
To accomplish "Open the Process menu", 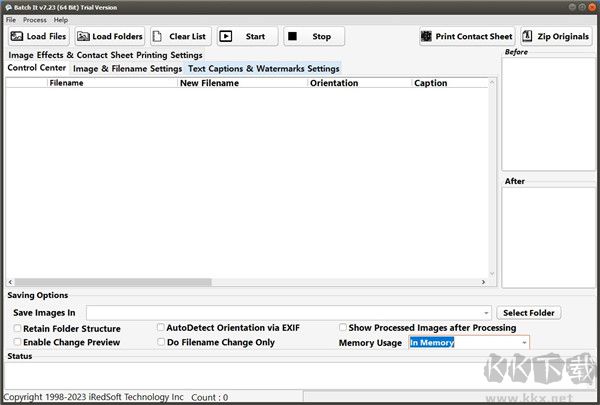I will 35,20.
